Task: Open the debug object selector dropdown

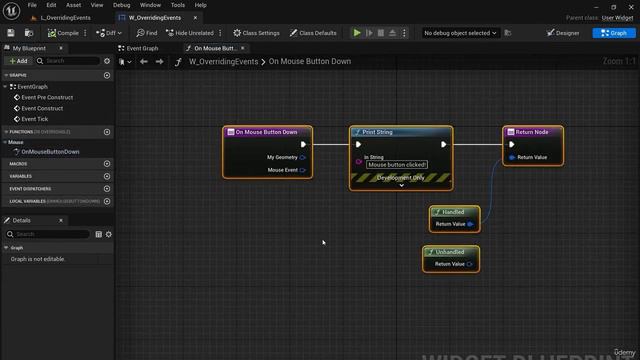Action: (460, 33)
